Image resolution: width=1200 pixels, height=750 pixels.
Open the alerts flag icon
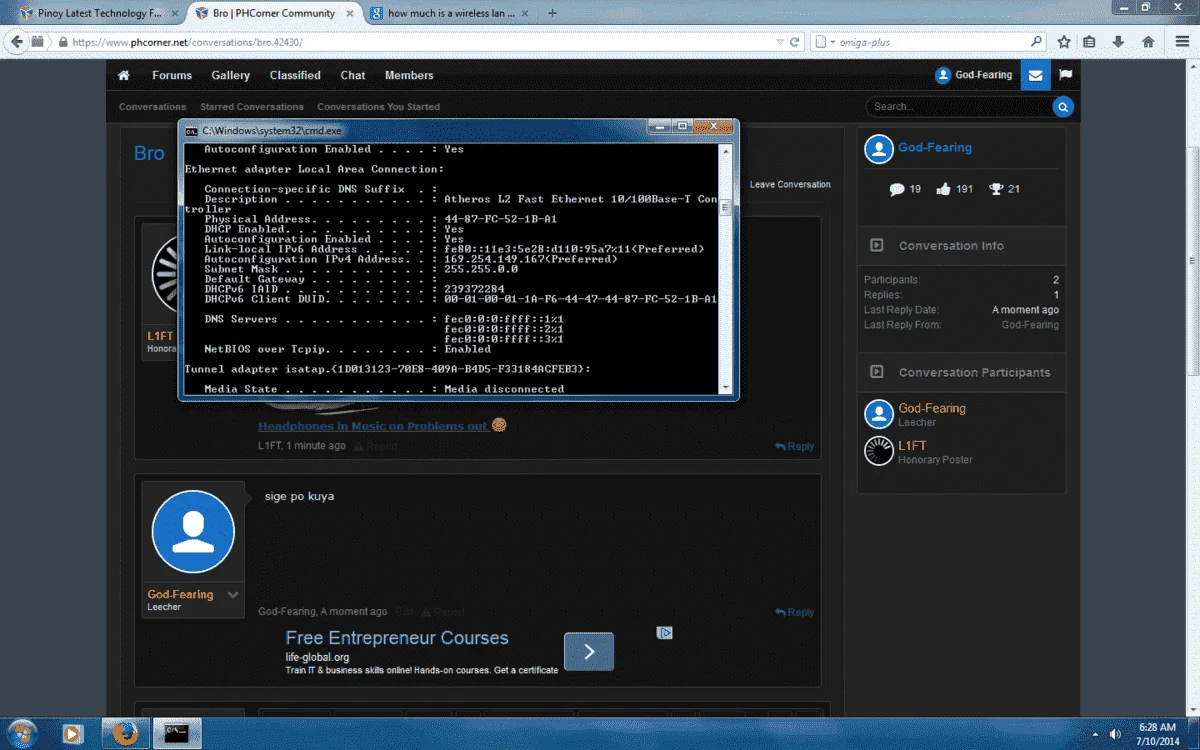[x=1065, y=75]
